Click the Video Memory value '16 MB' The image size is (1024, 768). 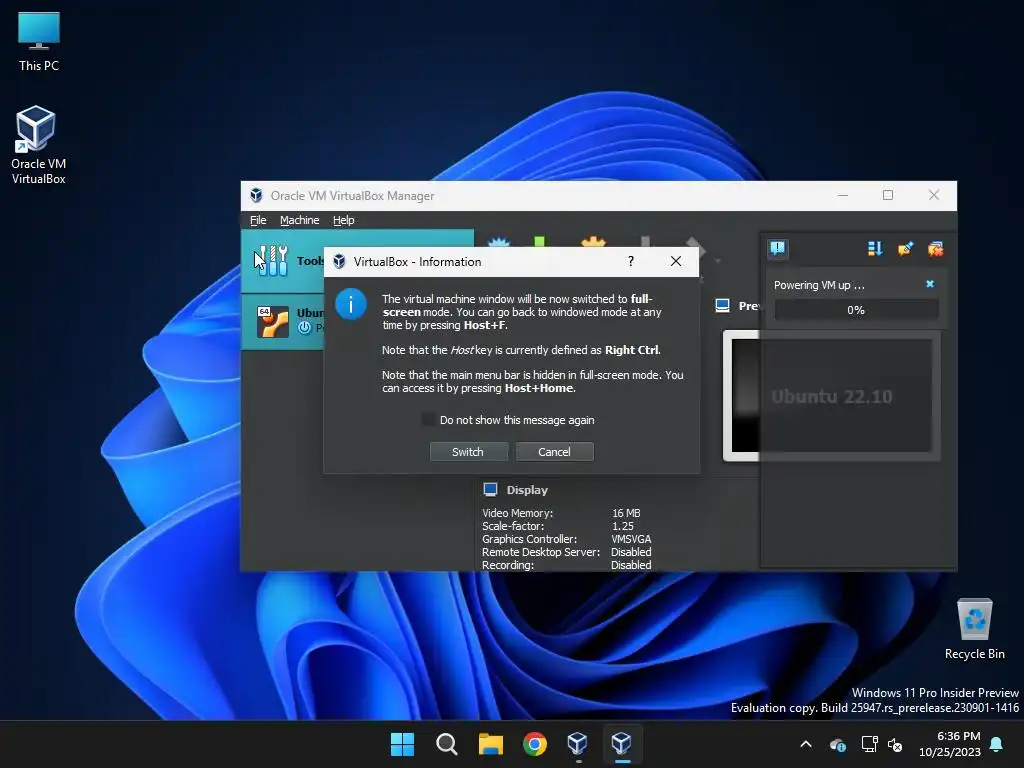click(x=626, y=513)
